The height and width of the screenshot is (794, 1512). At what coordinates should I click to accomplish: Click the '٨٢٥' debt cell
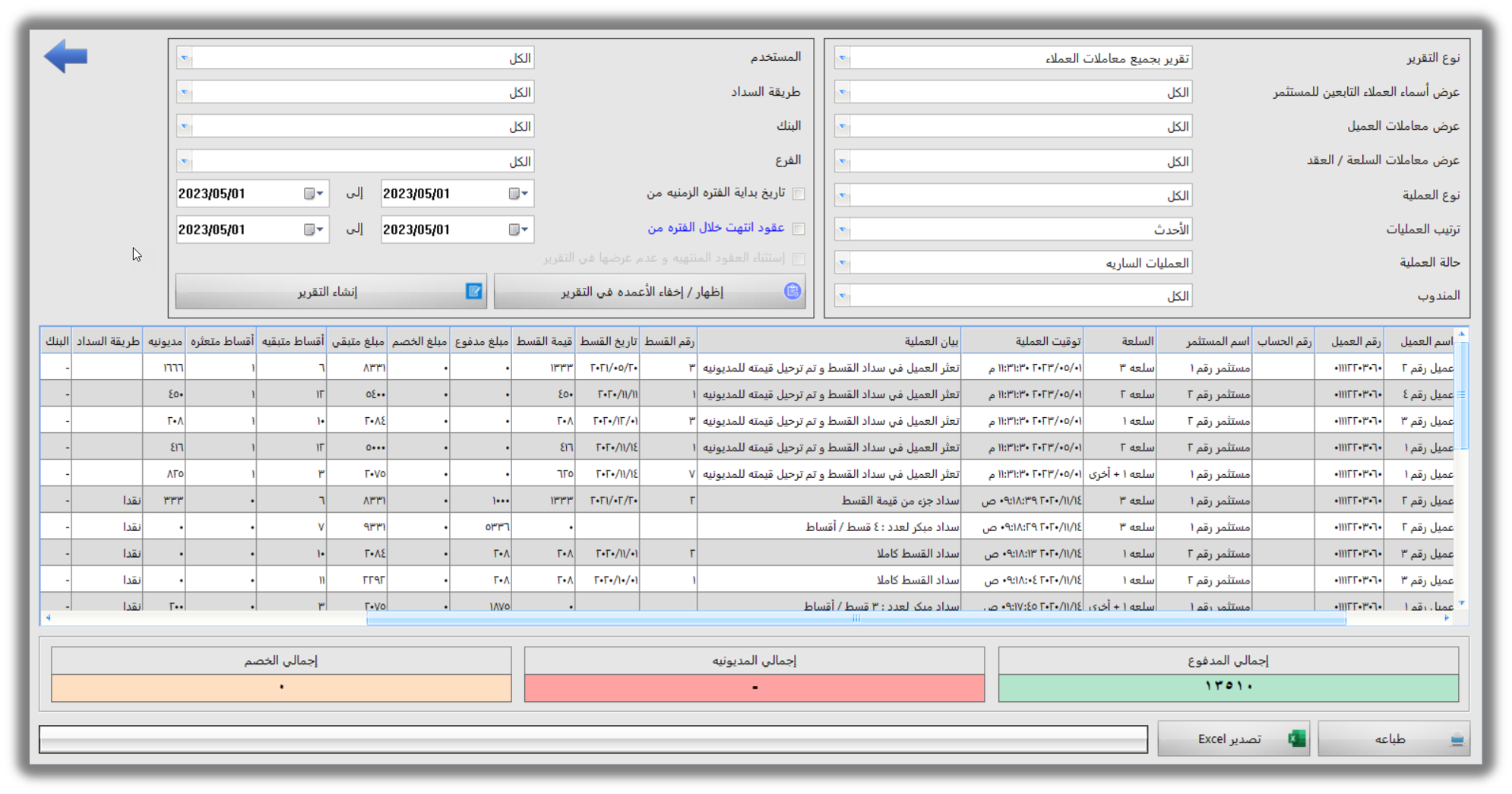(165, 474)
